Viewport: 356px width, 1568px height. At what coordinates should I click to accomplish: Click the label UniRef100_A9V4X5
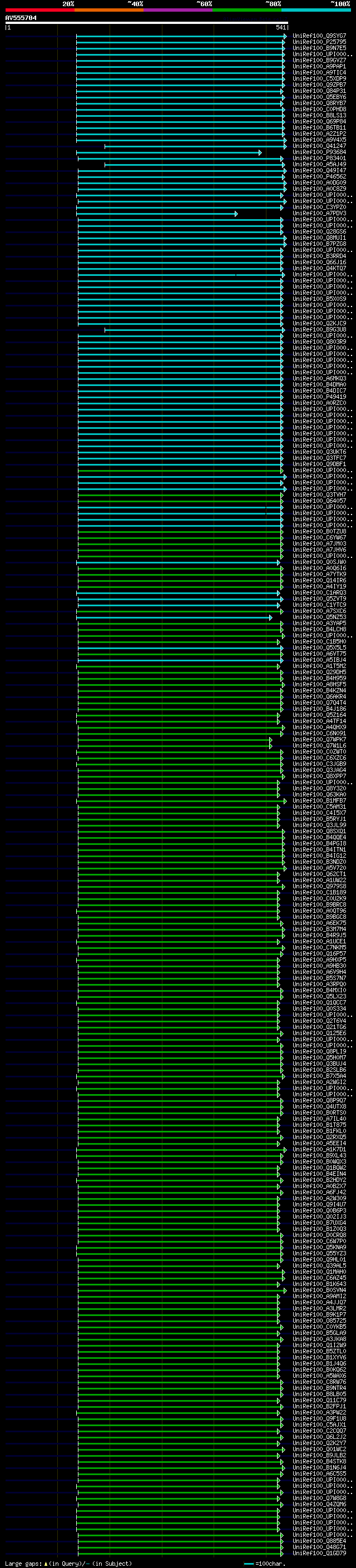tap(319, 140)
